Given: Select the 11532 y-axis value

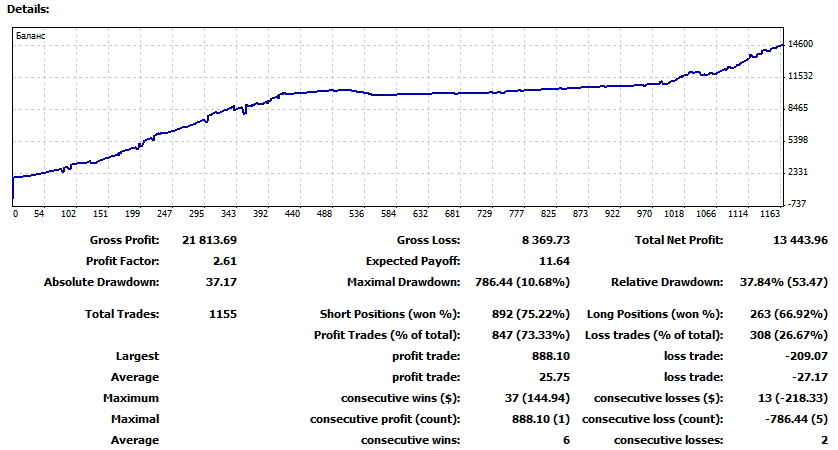Looking at the screenshot, I should tap(801, 76).
